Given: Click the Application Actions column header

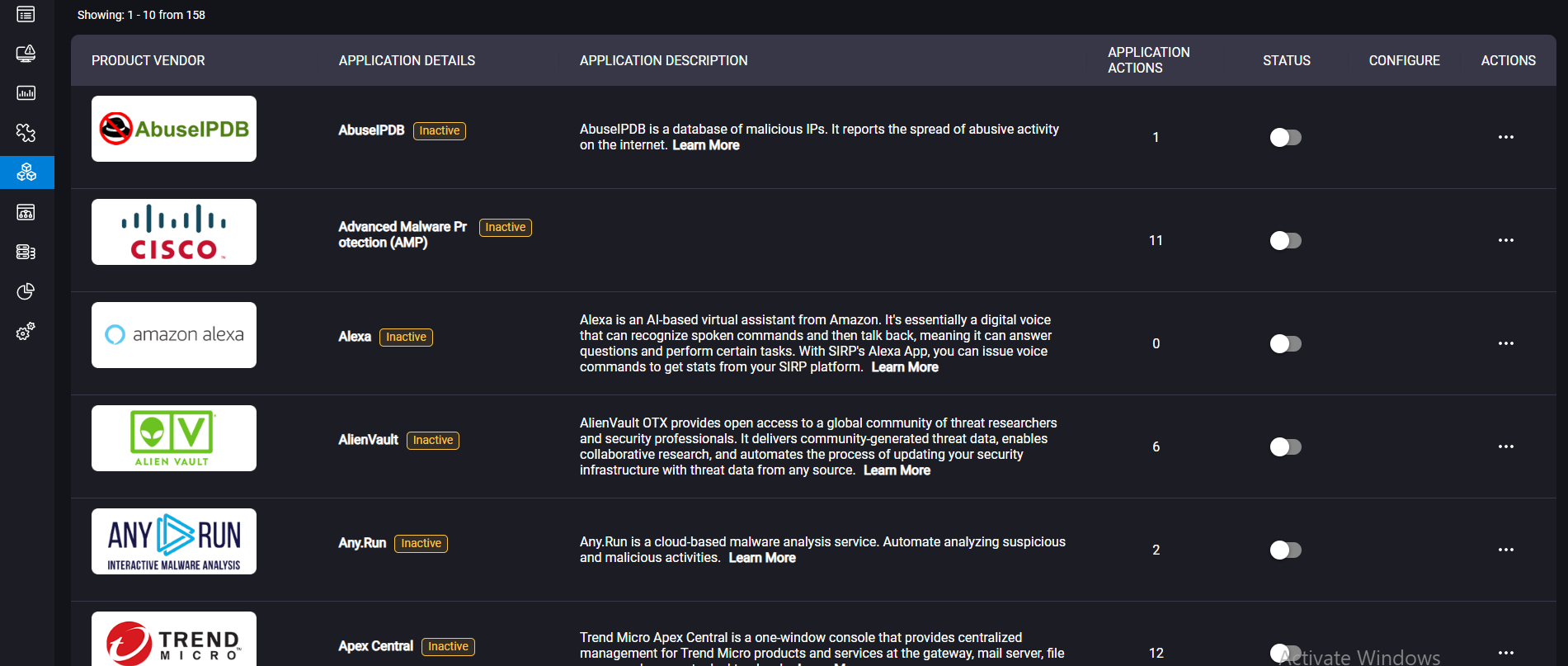Looking at the screenshot, I should (x=1148, y=60).
